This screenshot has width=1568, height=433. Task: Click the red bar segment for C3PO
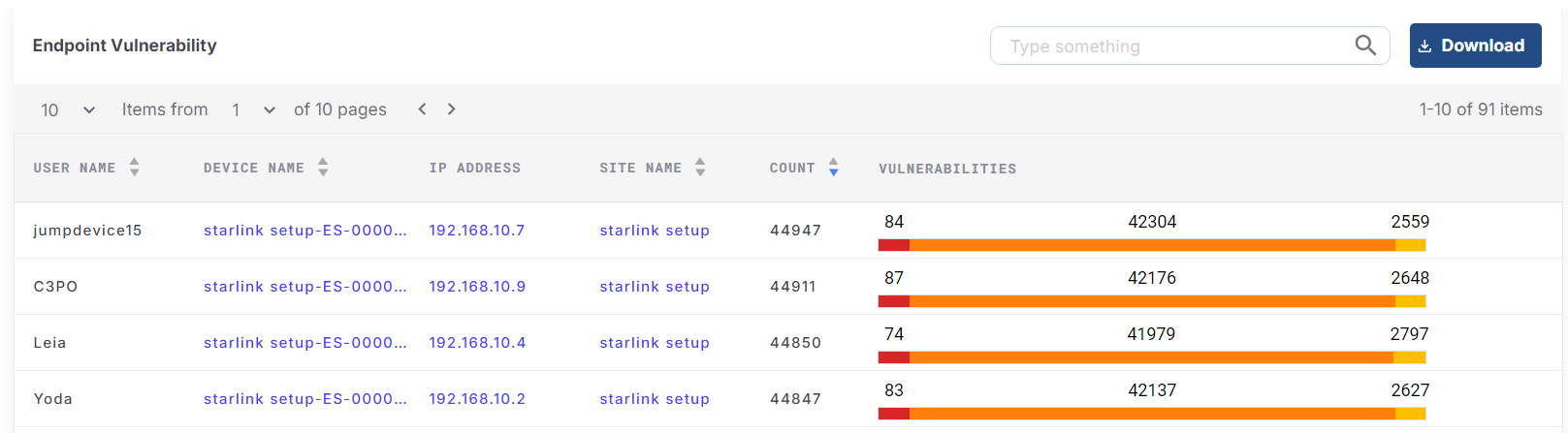[893, 301]
